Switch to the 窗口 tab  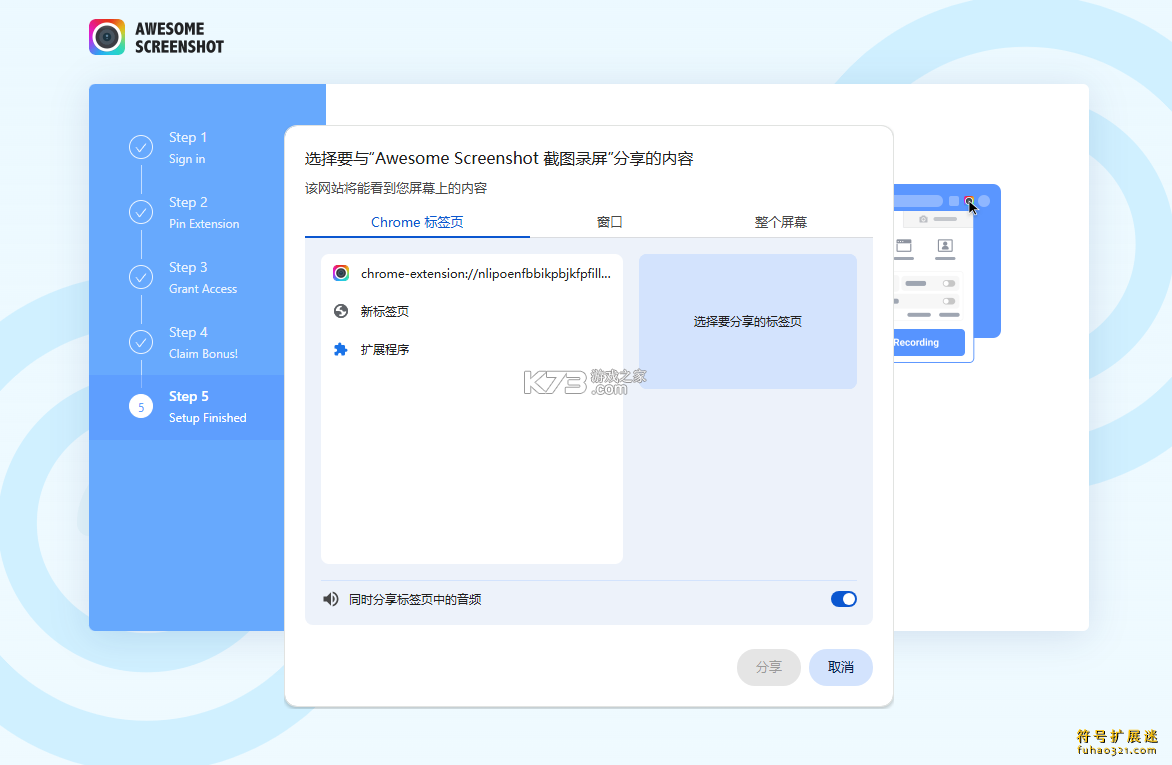point(609,222)
